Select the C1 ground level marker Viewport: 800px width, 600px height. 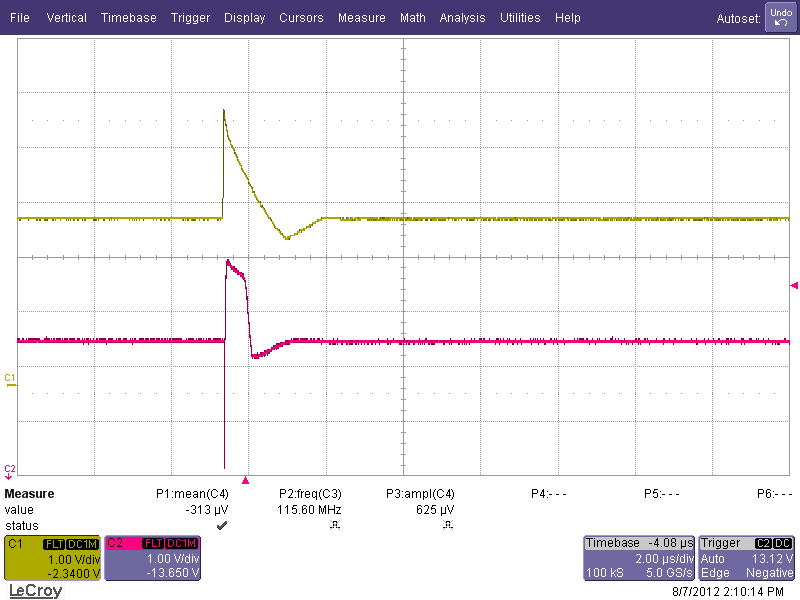tap(10, 381)
